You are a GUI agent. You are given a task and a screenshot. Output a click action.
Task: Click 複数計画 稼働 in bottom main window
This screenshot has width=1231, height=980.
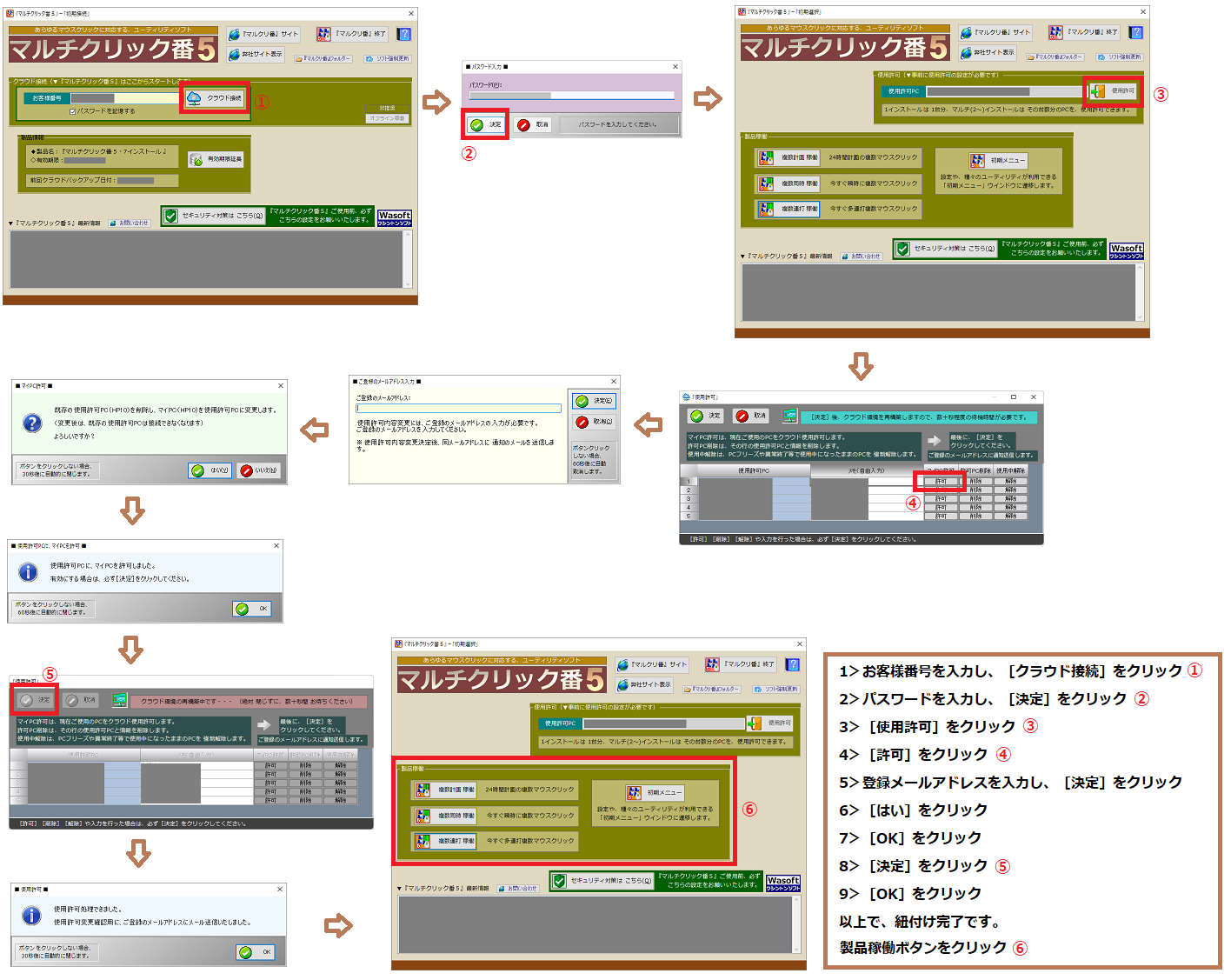click(445, 790)
